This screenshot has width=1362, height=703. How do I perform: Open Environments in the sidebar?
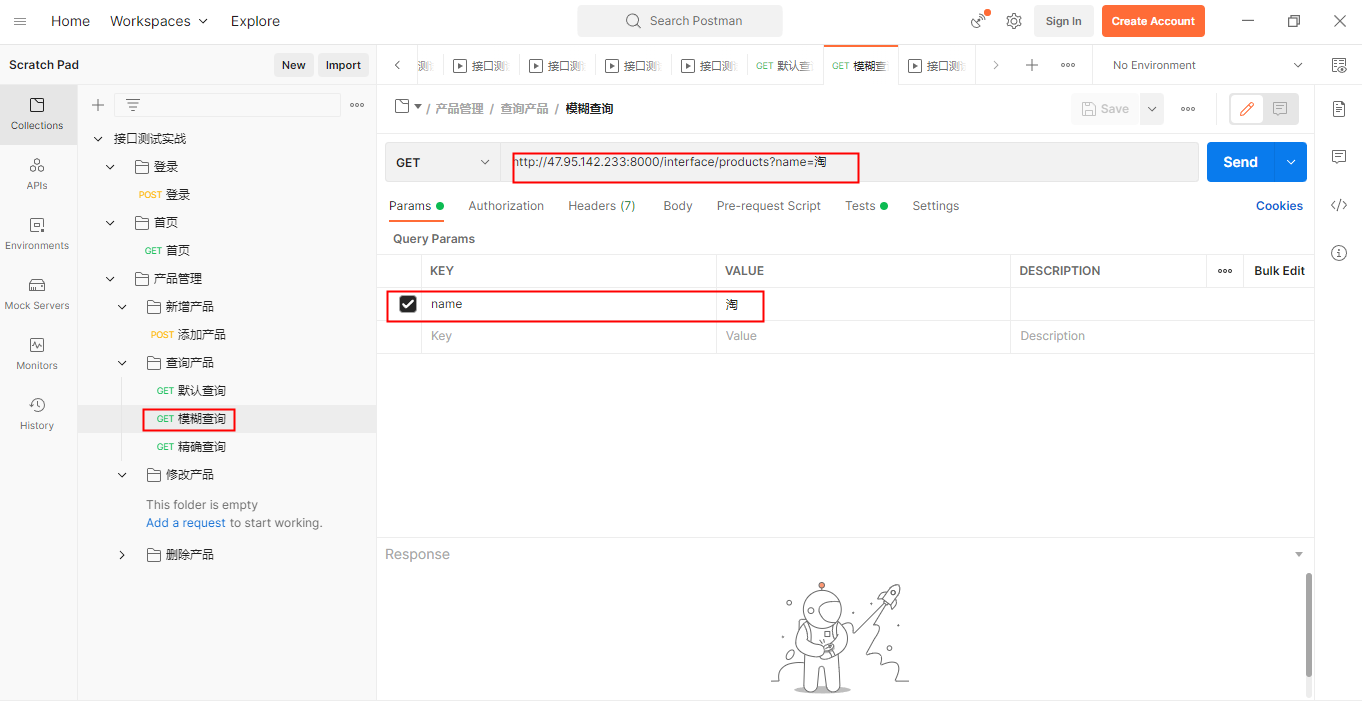pos(37,234)
